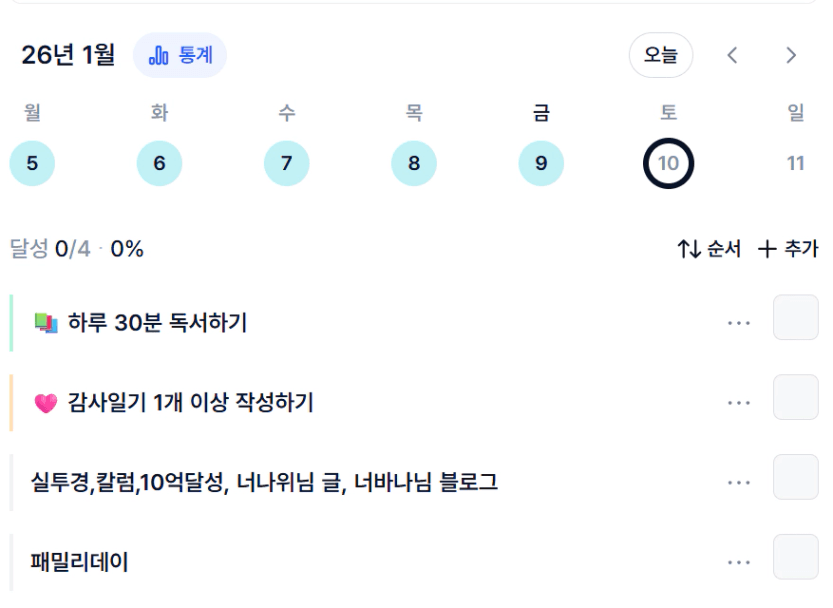Image resolution: width=833 pixels, height=608 pixels.
Task: Open the 통계 statistics chart button
Action: click(x=180, y=56)
